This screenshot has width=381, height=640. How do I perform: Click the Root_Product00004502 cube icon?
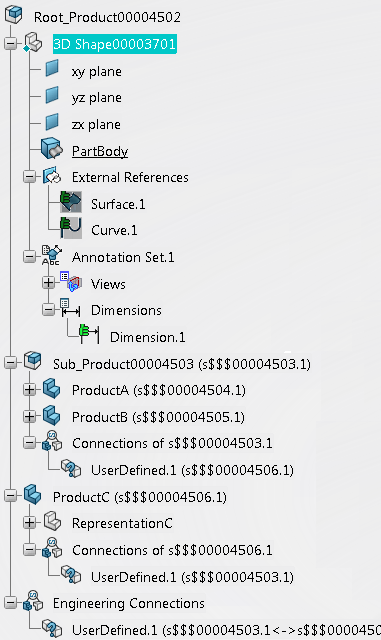[13, 15]
